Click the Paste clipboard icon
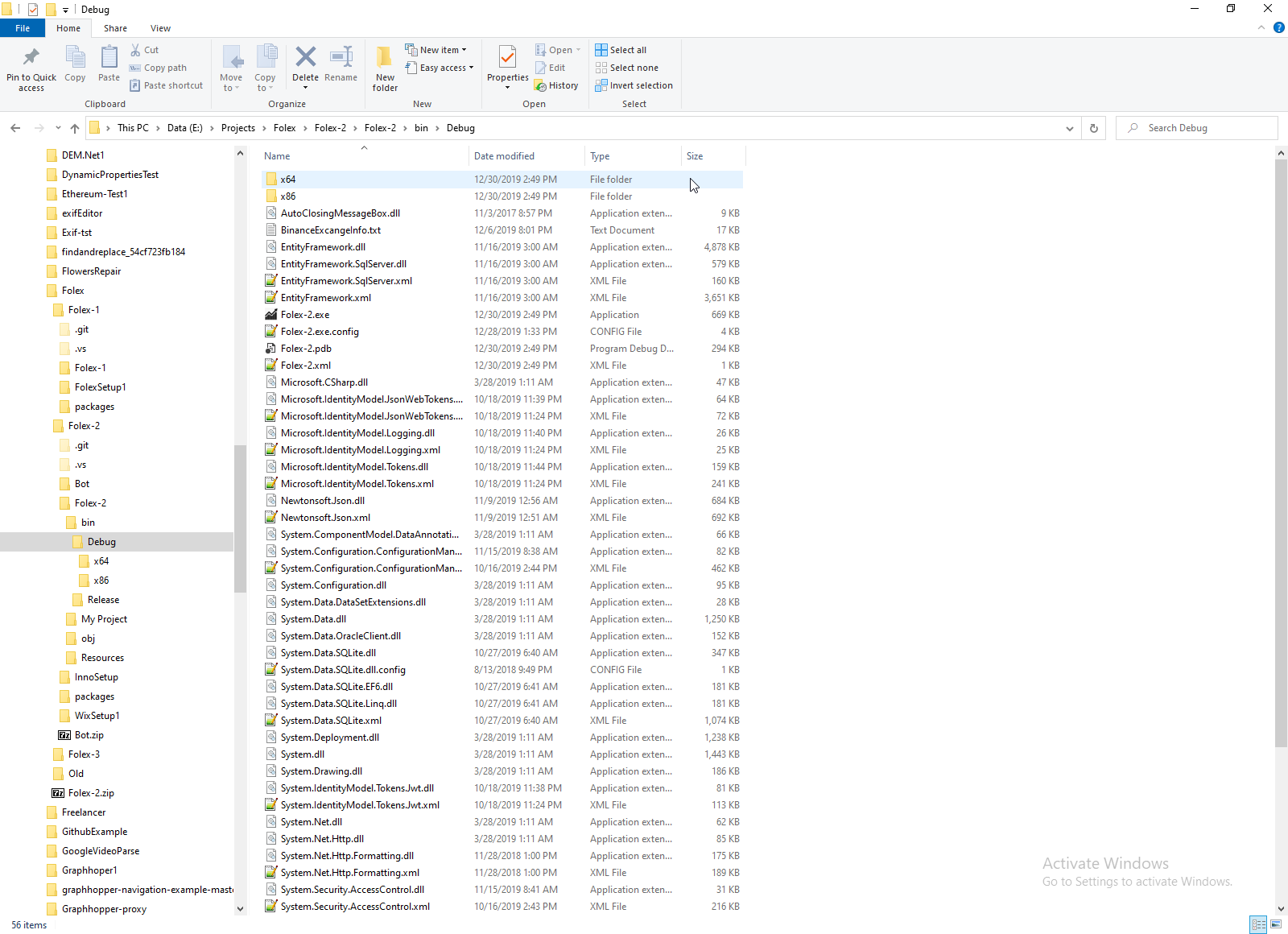This screenshot has width=1288, height=934. point(109,57)
